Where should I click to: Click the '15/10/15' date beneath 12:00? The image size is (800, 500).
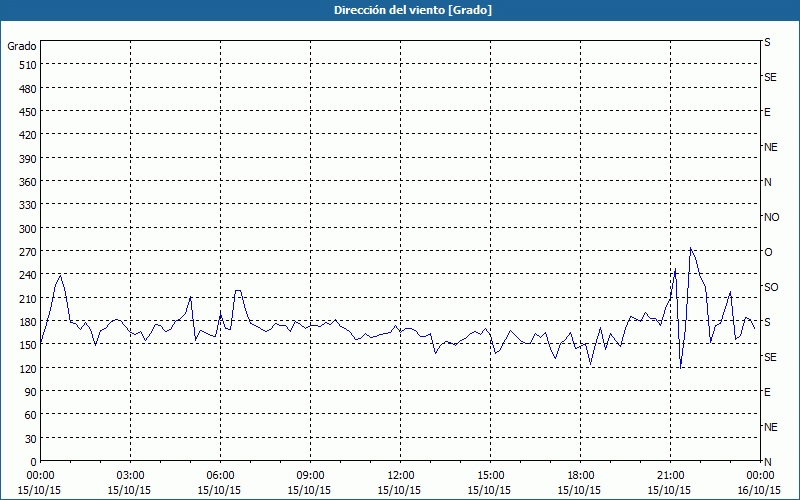click(x=399, y=490)
